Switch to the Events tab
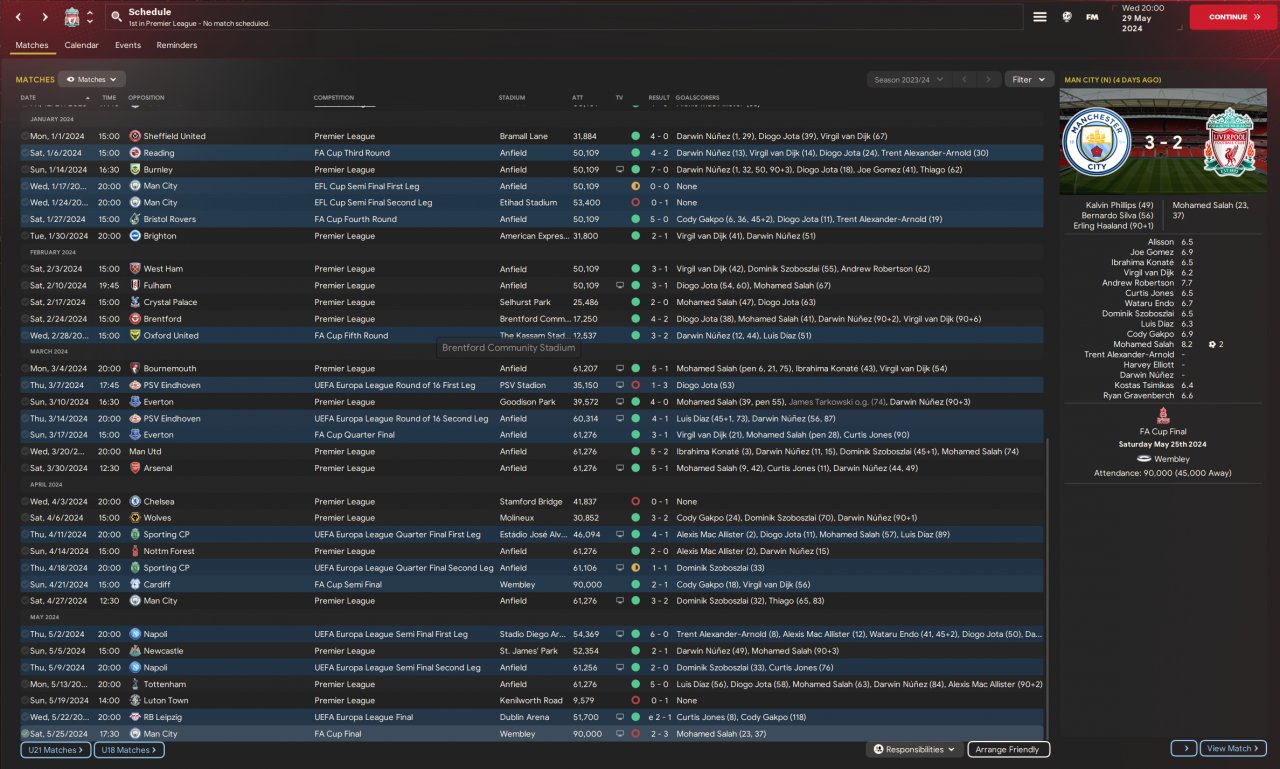 128,45
